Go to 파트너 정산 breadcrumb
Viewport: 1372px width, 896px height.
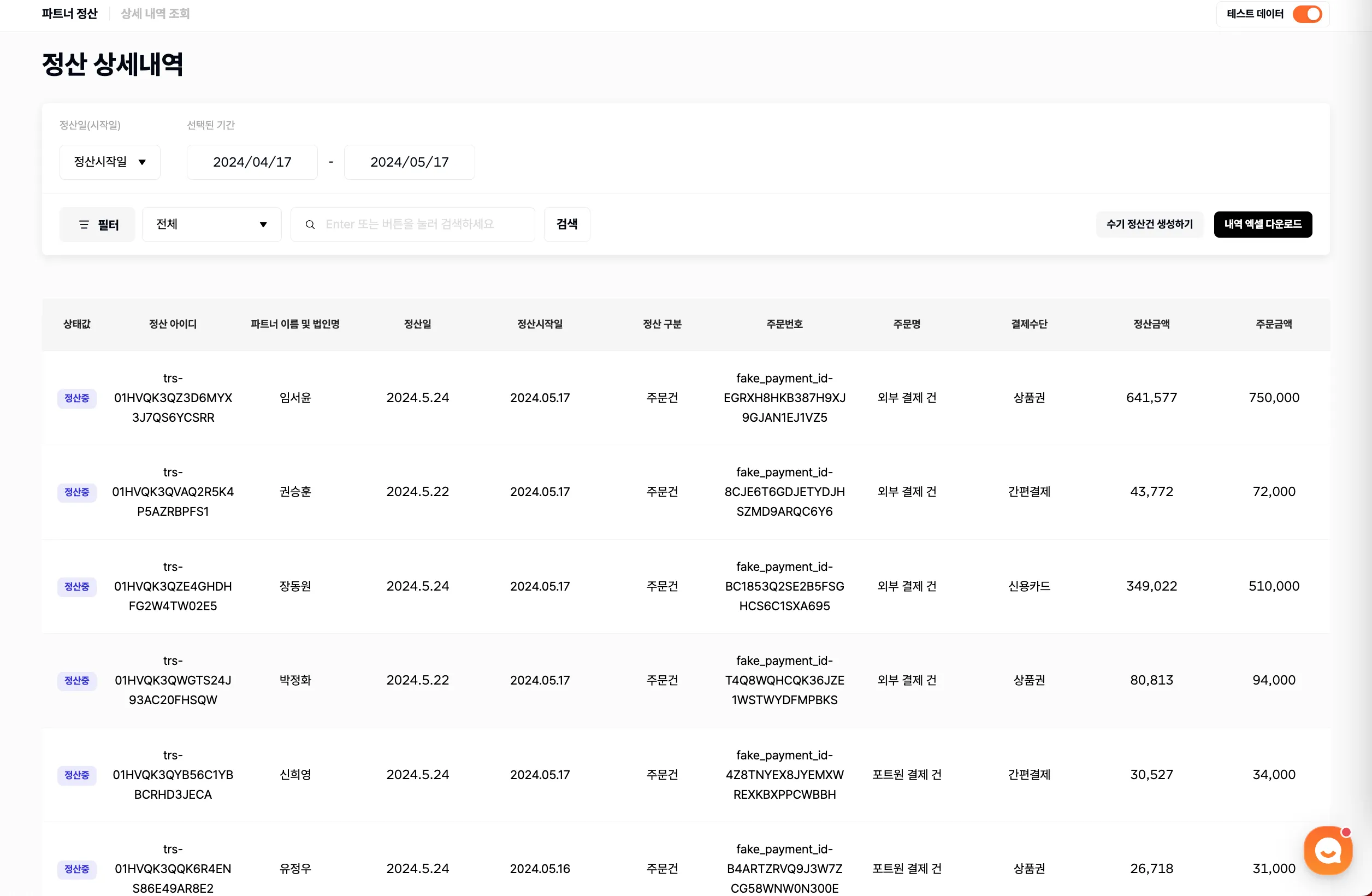[70, 14]
